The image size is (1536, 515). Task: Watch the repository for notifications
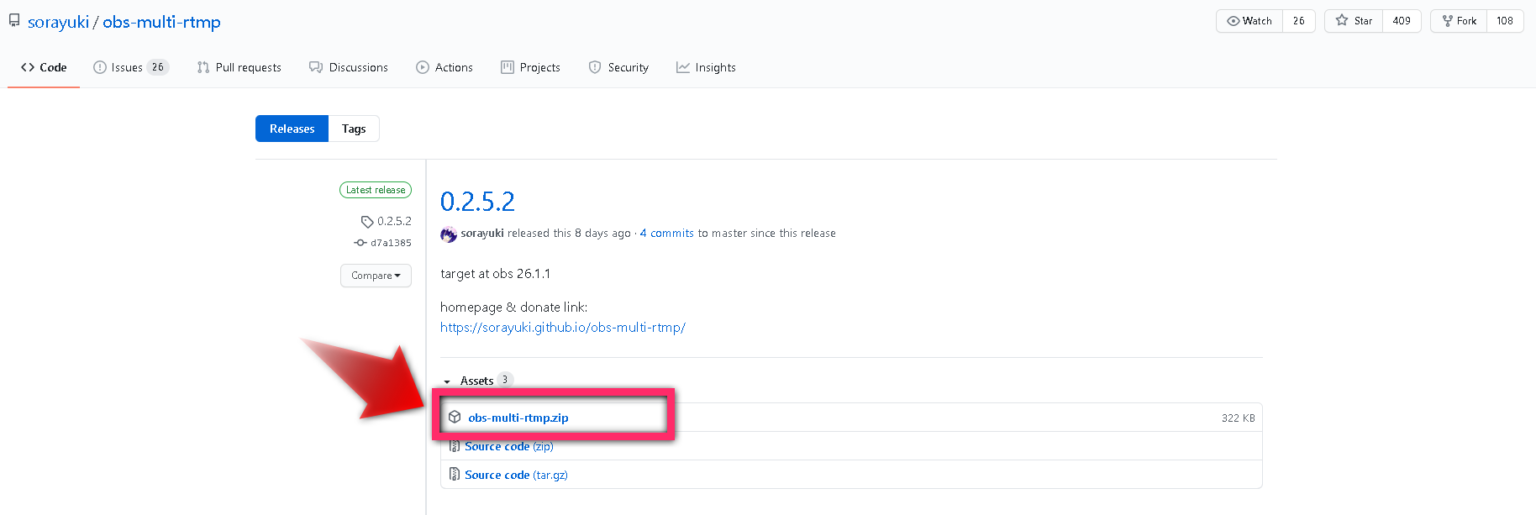(x=1249, y=21)
